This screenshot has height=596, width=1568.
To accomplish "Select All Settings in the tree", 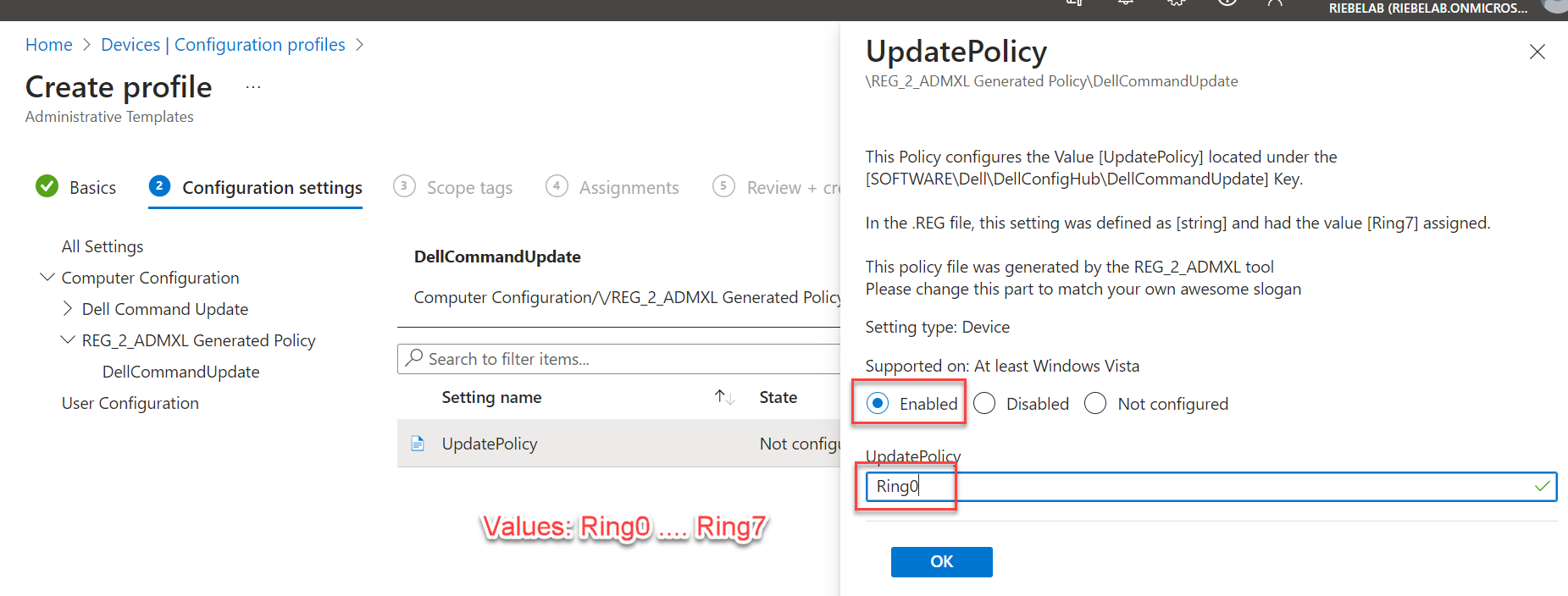I will [x=103, y=246].
